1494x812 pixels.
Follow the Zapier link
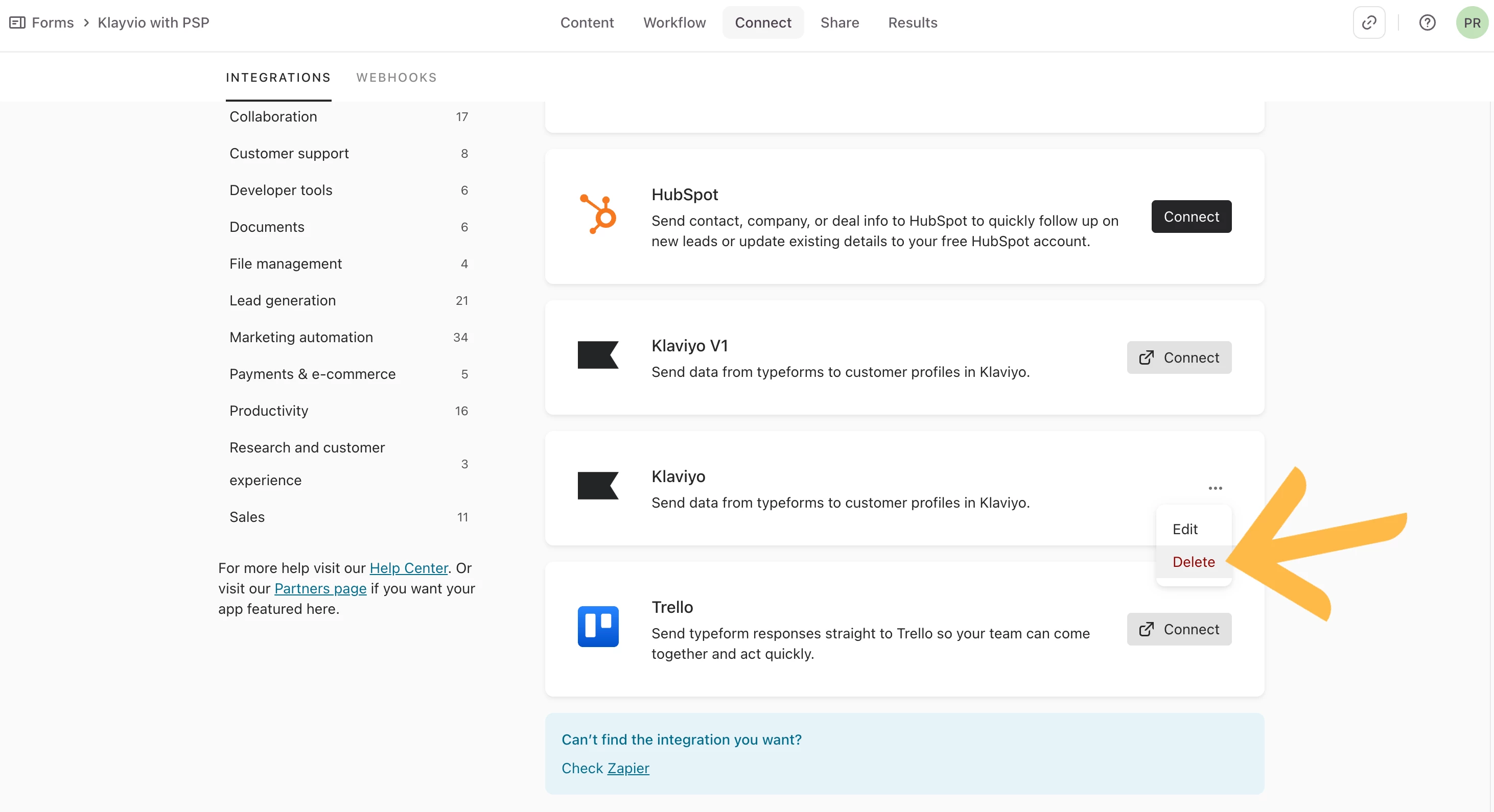627,768
